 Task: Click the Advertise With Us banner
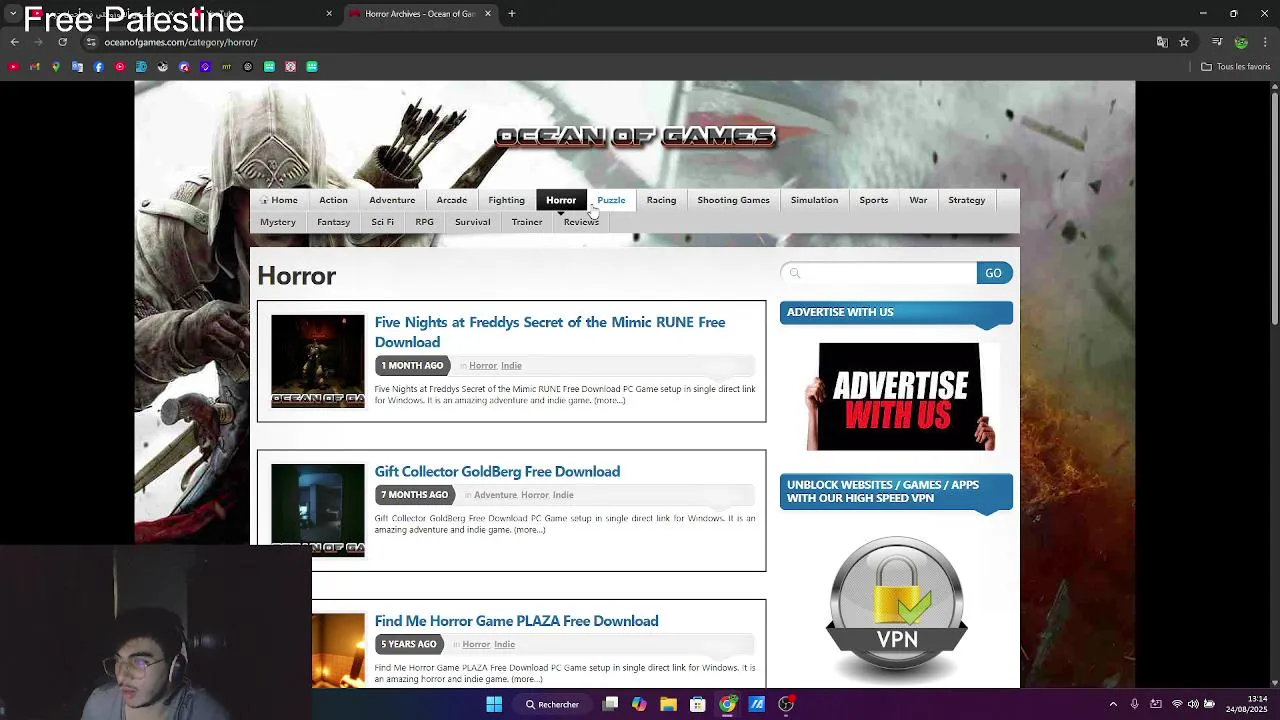(899, 397)
